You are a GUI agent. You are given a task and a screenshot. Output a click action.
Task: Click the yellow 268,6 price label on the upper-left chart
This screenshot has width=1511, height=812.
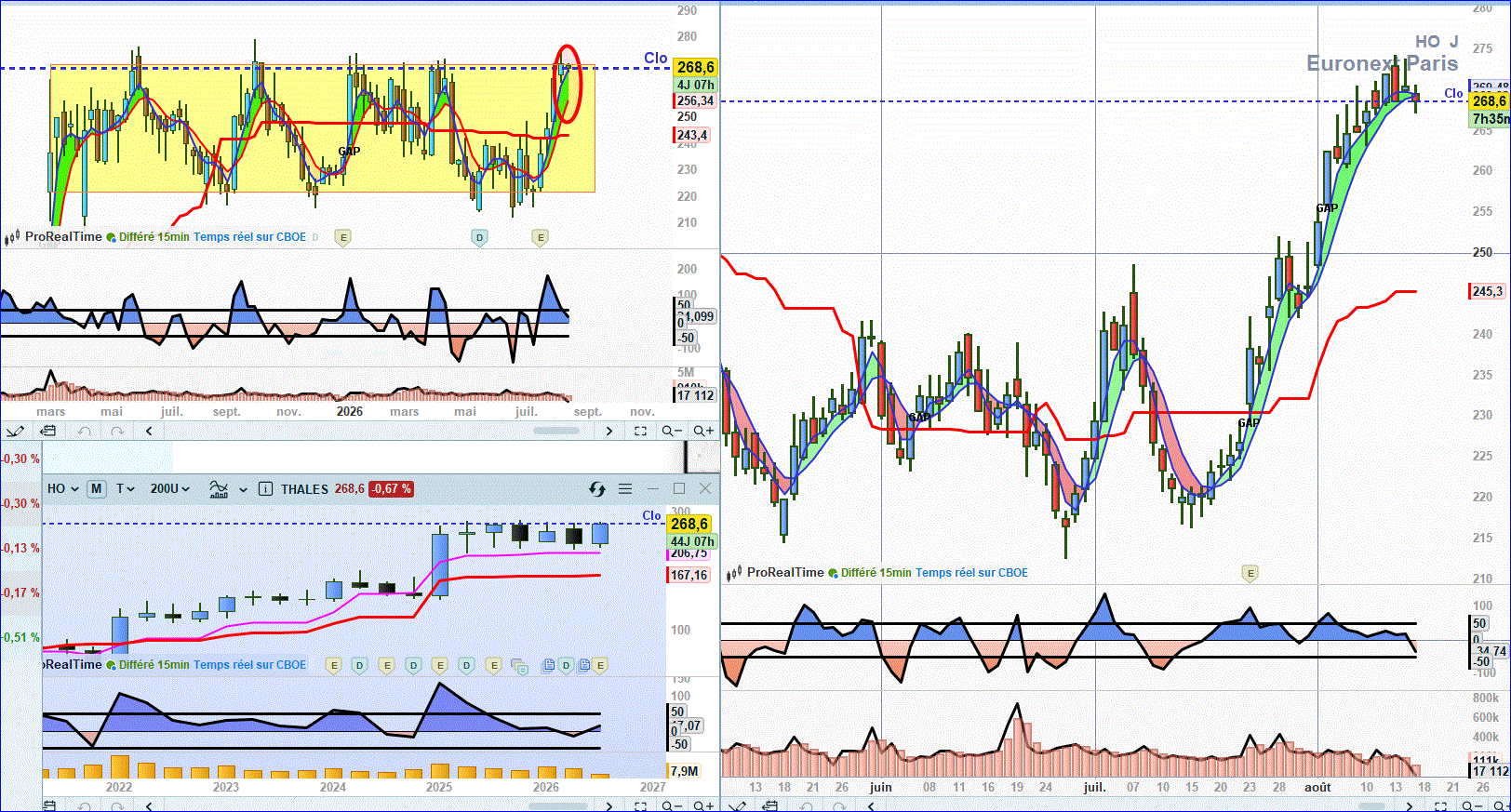click(x=695, y=67)
